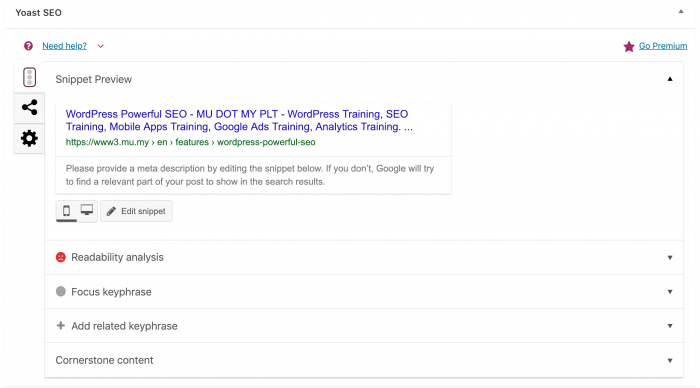Open the Add related keyphrase section
The width and height of the screenshot is (700, 388).
click(364, 326)
